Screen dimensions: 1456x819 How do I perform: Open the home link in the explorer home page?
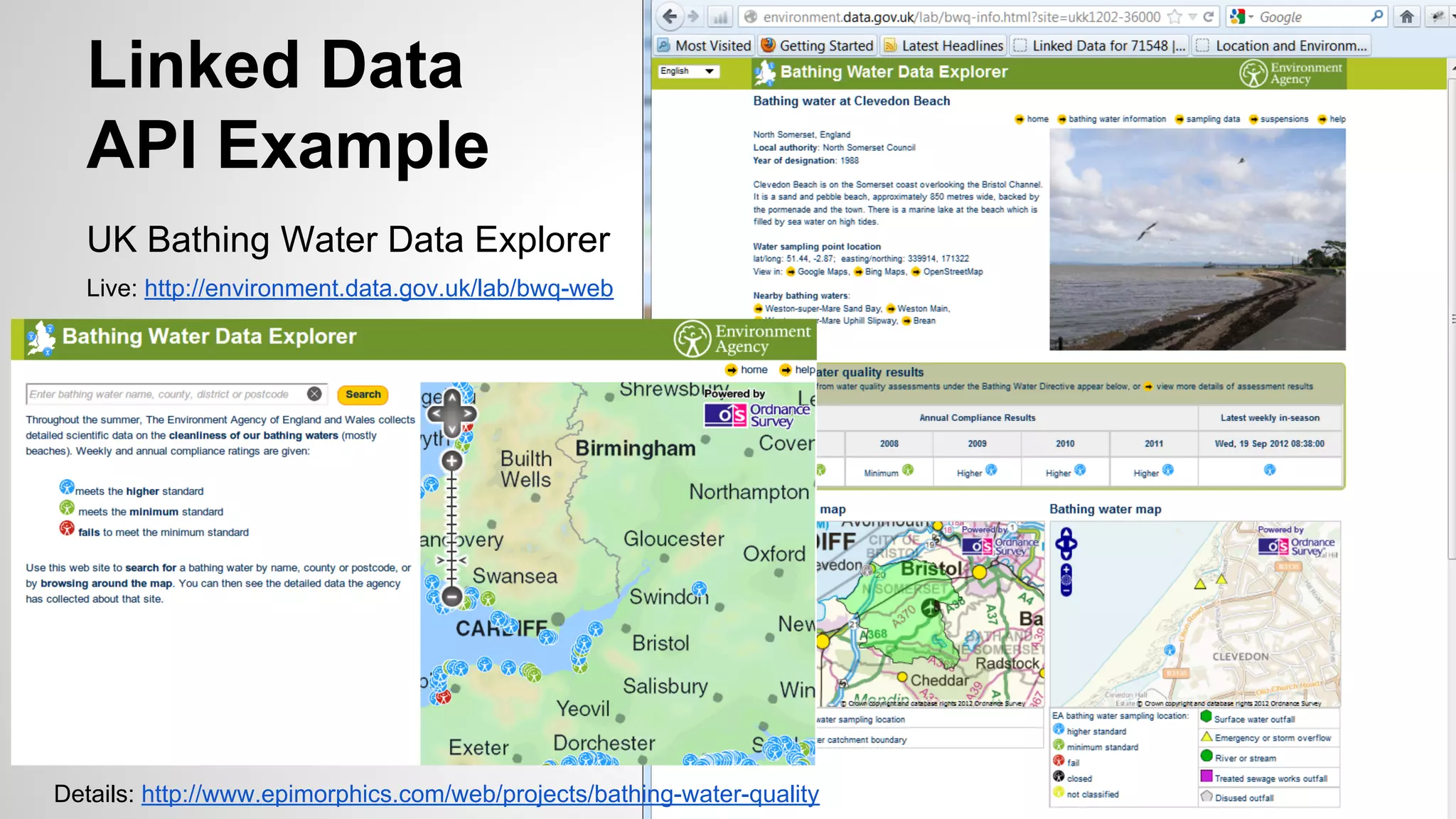pos(746,370)
